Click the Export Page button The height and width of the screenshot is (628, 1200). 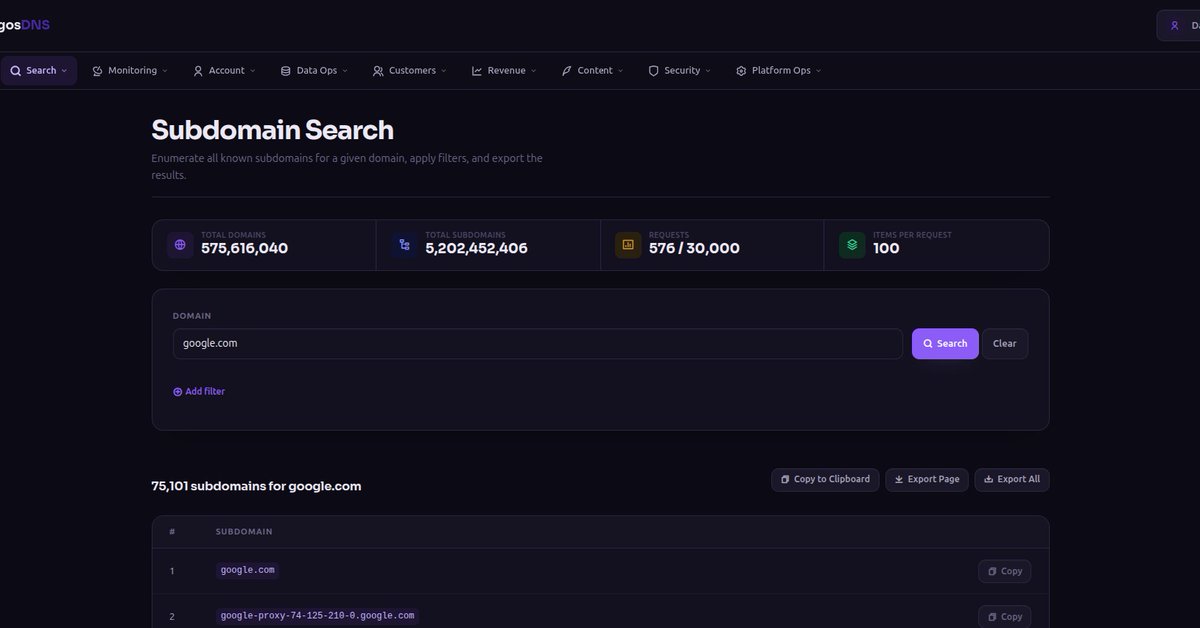(x=927, y=480)
